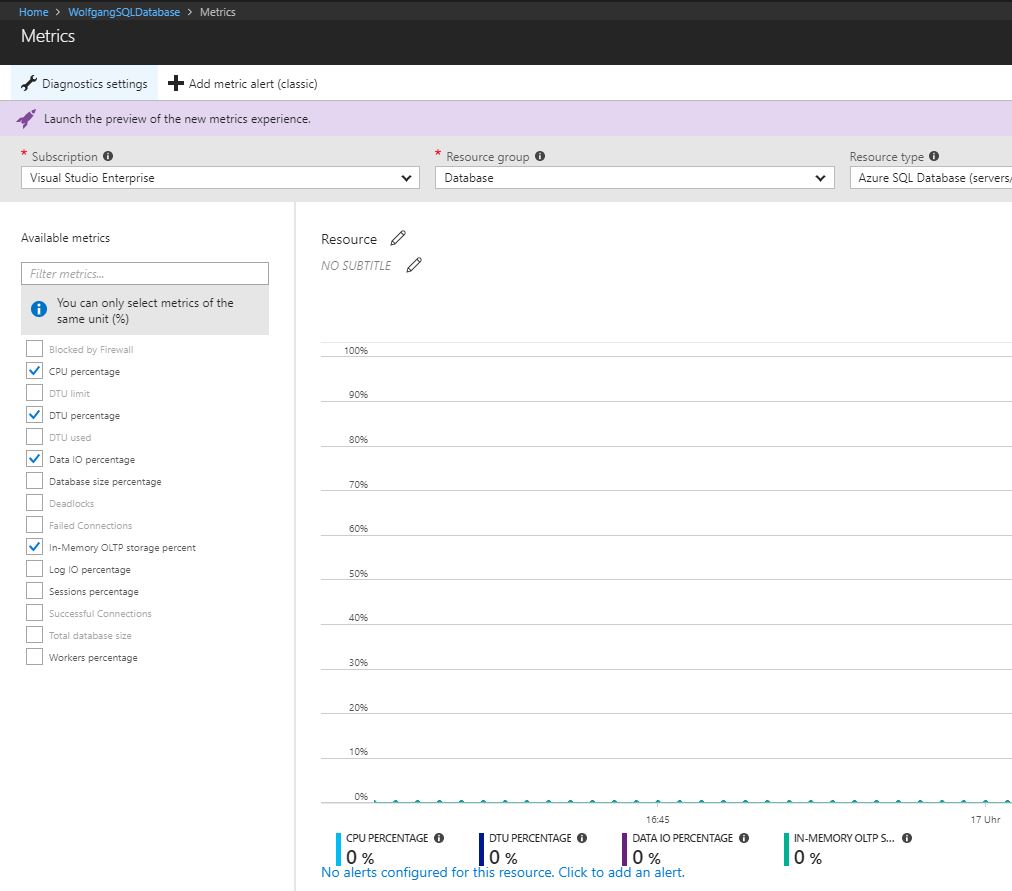Click the plus icon for adding metric alert
The width and height of the screenshot is (1012, 891).
point(176,83)
